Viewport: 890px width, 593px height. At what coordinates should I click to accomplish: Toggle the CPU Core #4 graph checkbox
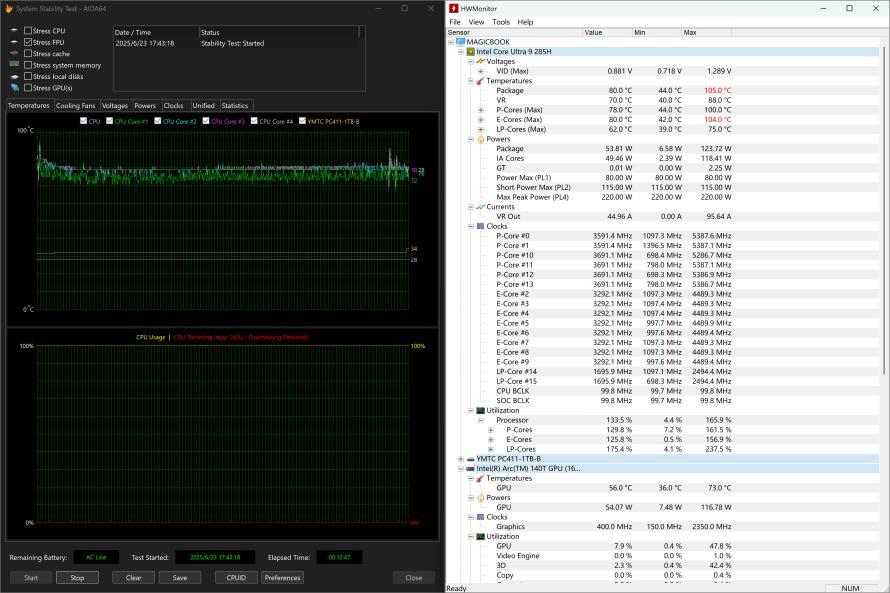click(x=254, y=121)
